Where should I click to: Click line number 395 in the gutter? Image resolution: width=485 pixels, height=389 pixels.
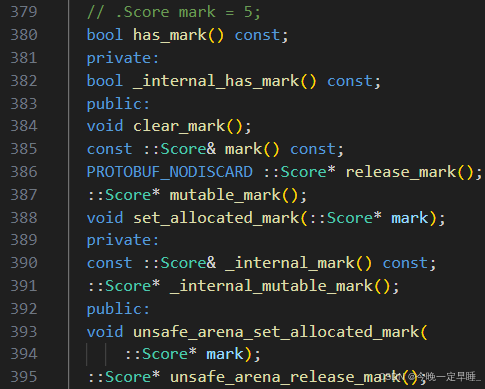coord(24,377)
